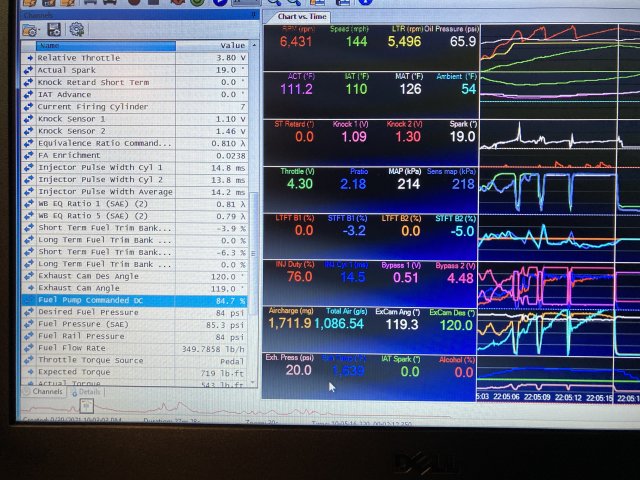Screen dimensions: 640x480
Task: Expand the dropdown arrow next to folder icon
Action: [x=39, y=31]
